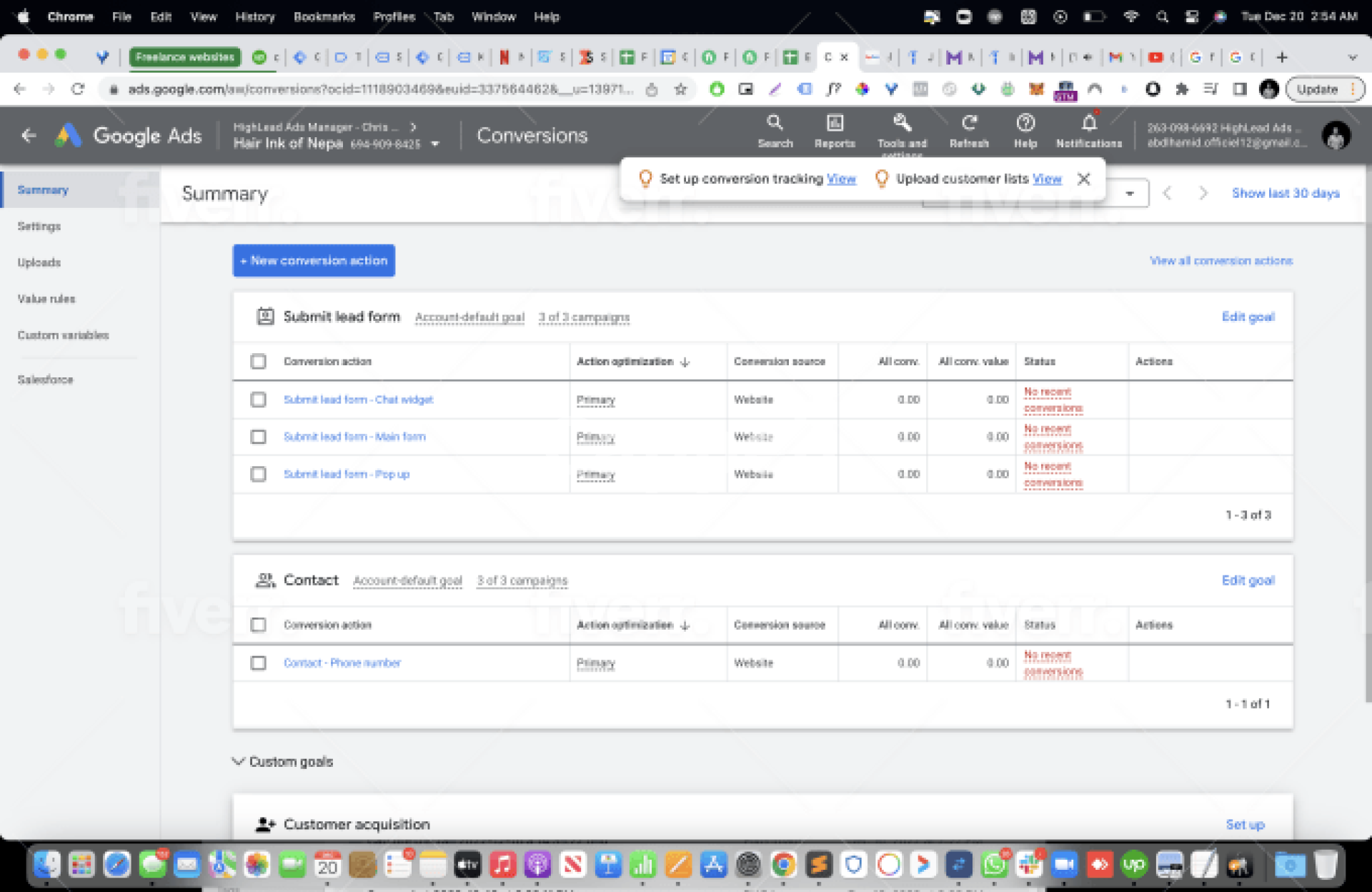The width and height of the screenshot is (1372, 892).
Task: Open the date range dropdown arrow
Action: tap(1129, 193)
